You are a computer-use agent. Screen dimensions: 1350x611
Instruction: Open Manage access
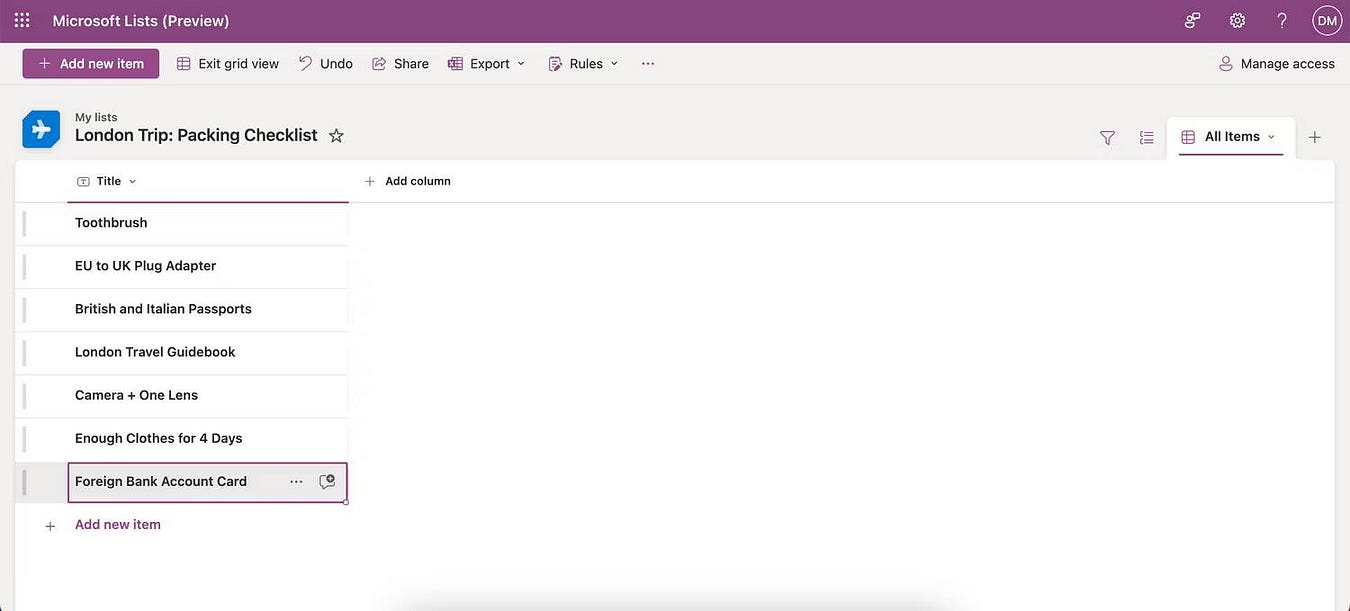pyautogui.click(x=1277, y=63)
